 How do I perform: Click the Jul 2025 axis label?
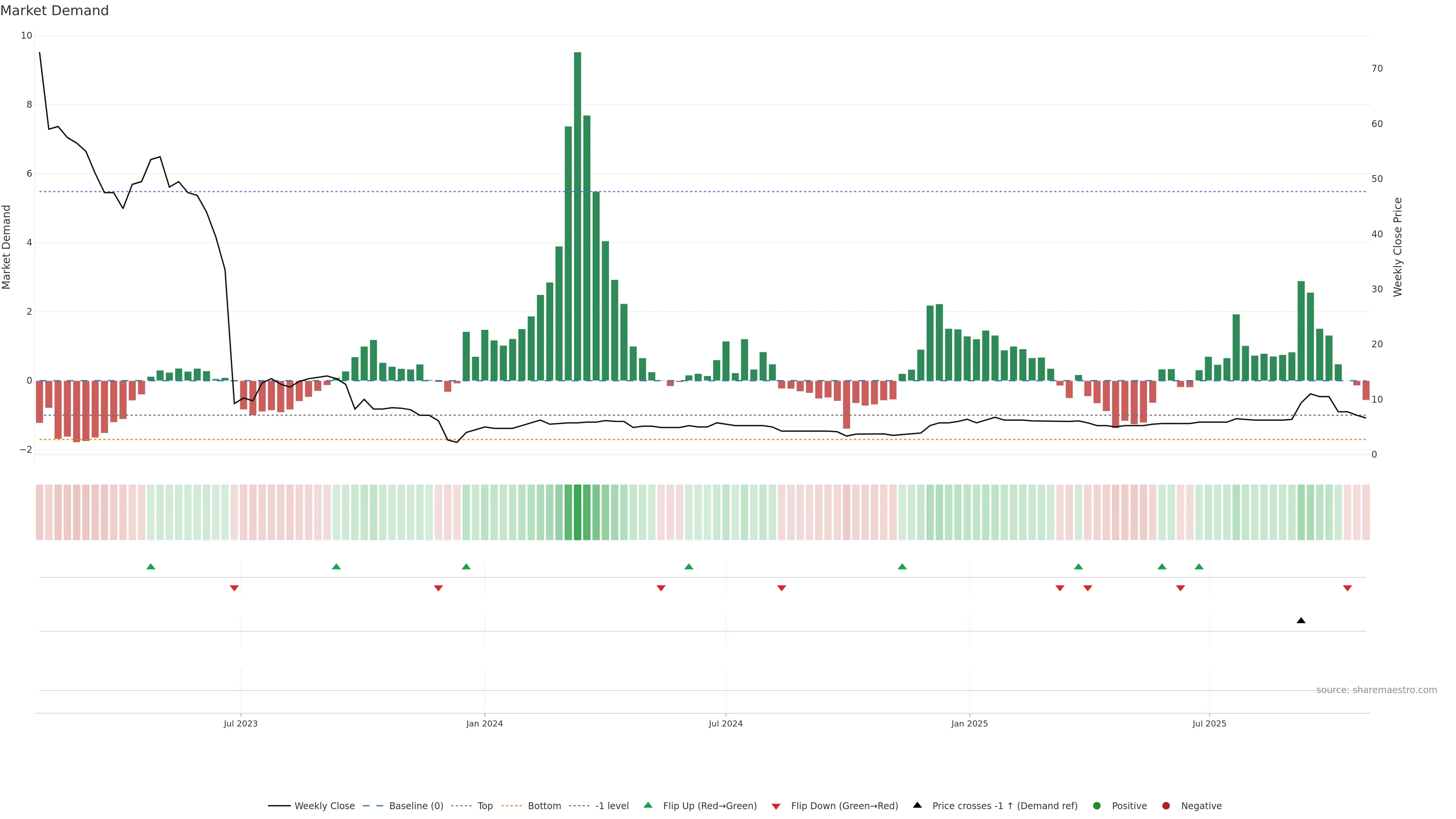pos(1209,723)
